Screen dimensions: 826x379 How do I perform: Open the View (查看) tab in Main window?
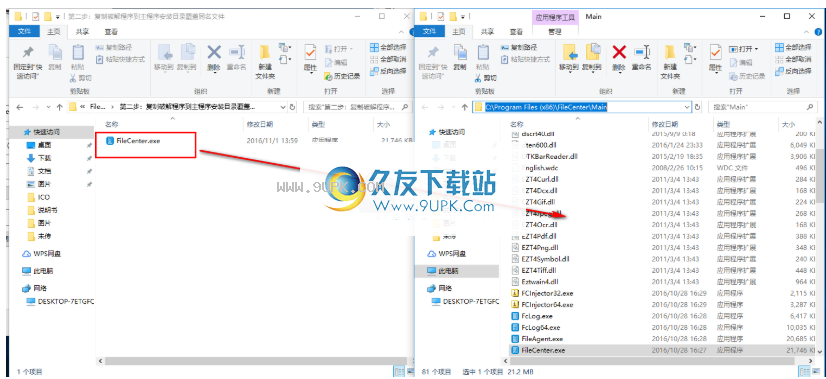[x=517, y=32]
